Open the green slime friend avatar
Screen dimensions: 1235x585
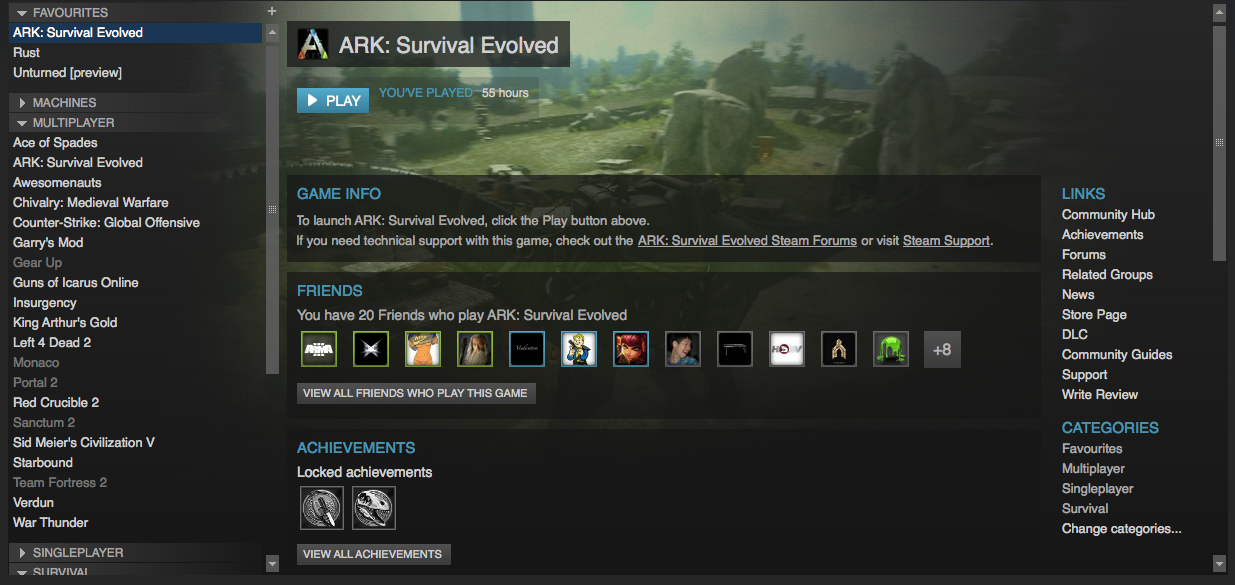[x=891, y=349]
